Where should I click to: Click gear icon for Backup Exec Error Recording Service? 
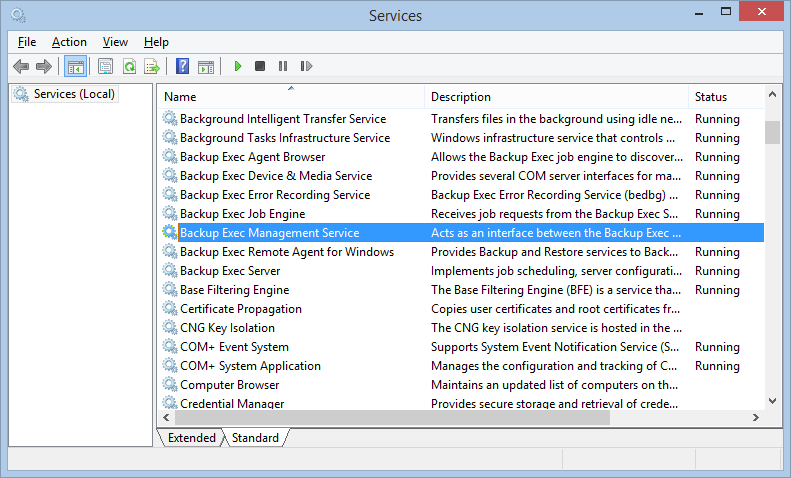point(170,195)
